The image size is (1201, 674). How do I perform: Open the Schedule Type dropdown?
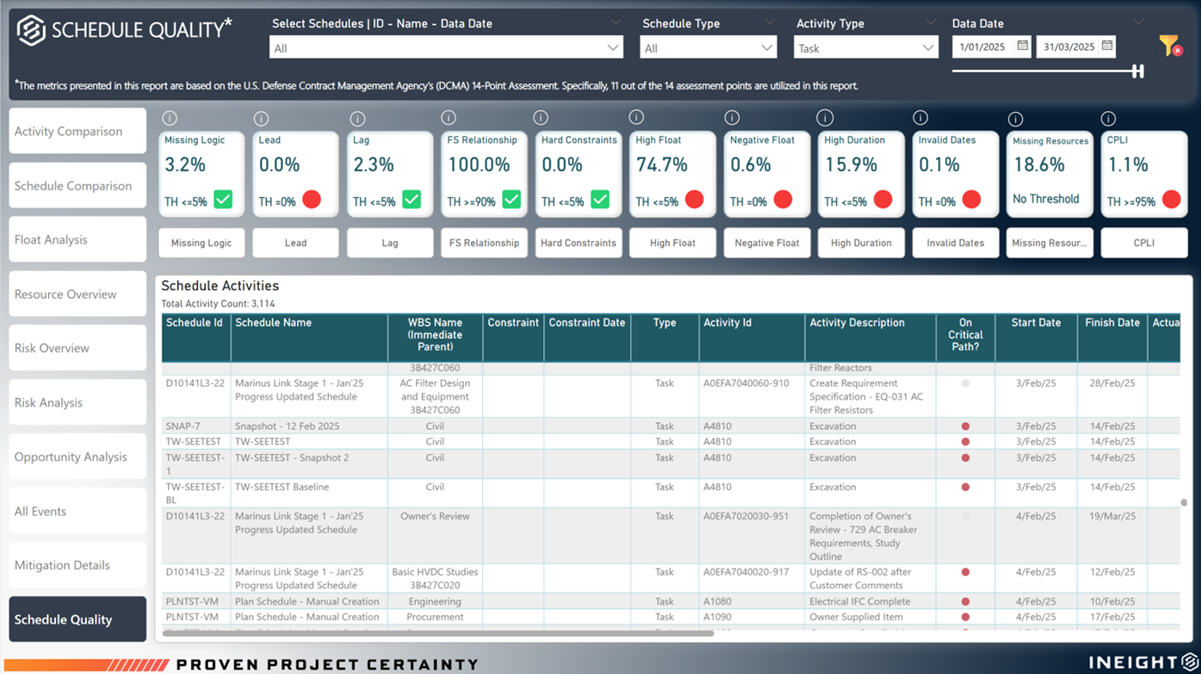pyautogui.click(x=766, y=48)
